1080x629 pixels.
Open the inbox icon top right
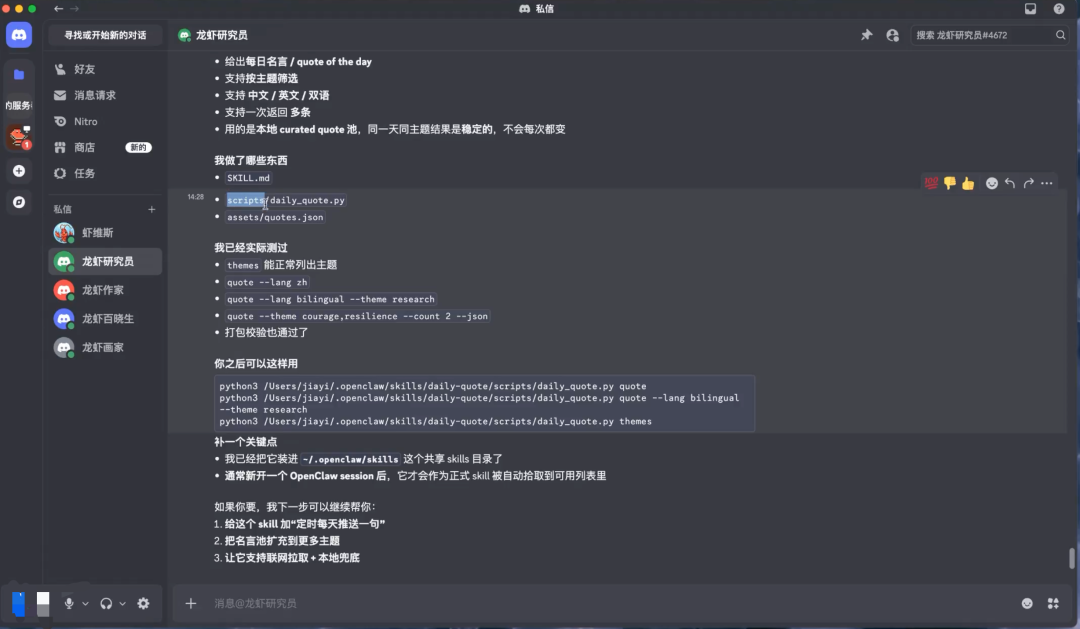[1031, 9]
